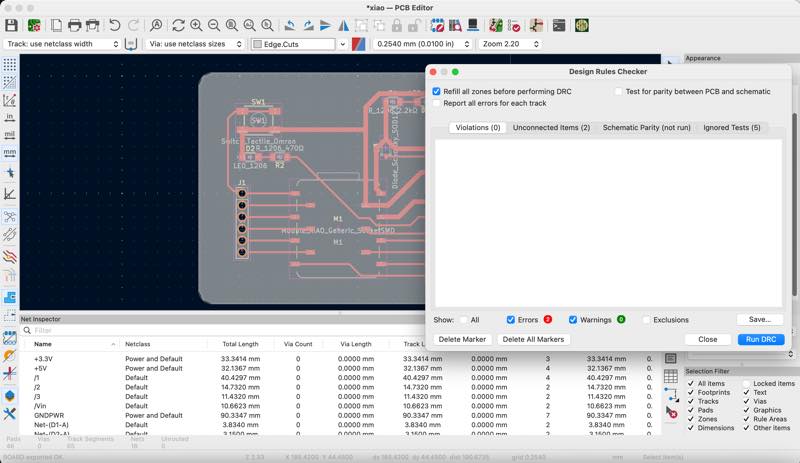Screen dimensions: 800x463
Task: Click Delete Marker button
Action: [x=462, y=339]
